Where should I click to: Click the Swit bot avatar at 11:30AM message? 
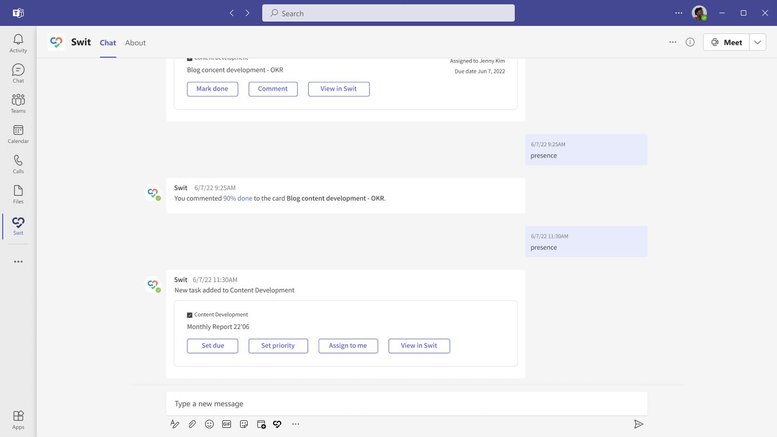point(153,284)
